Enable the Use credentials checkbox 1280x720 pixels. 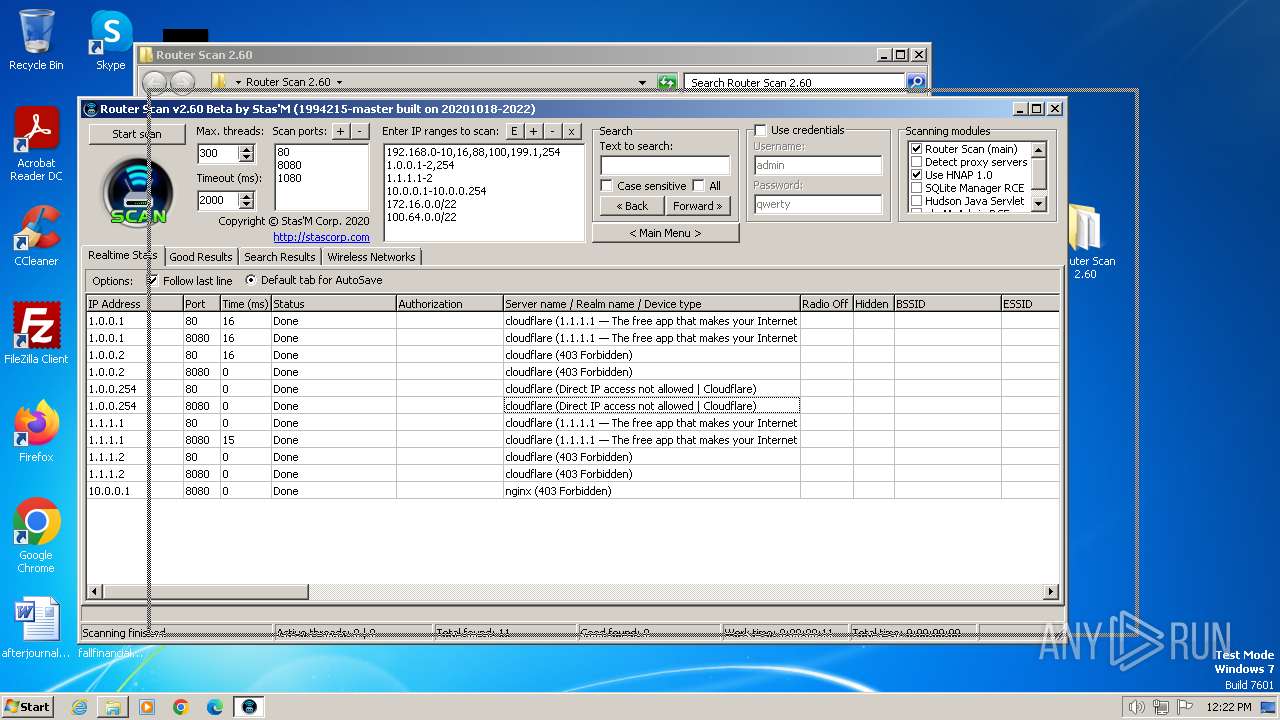760,130
